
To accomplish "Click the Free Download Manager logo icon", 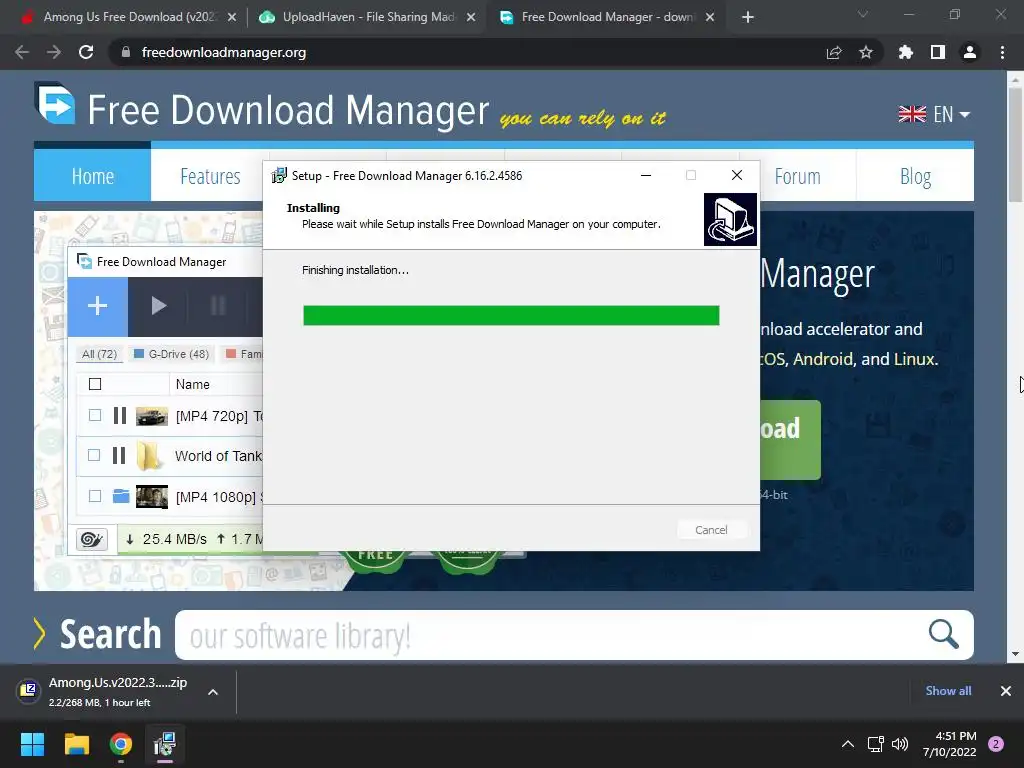I will 56,103.
